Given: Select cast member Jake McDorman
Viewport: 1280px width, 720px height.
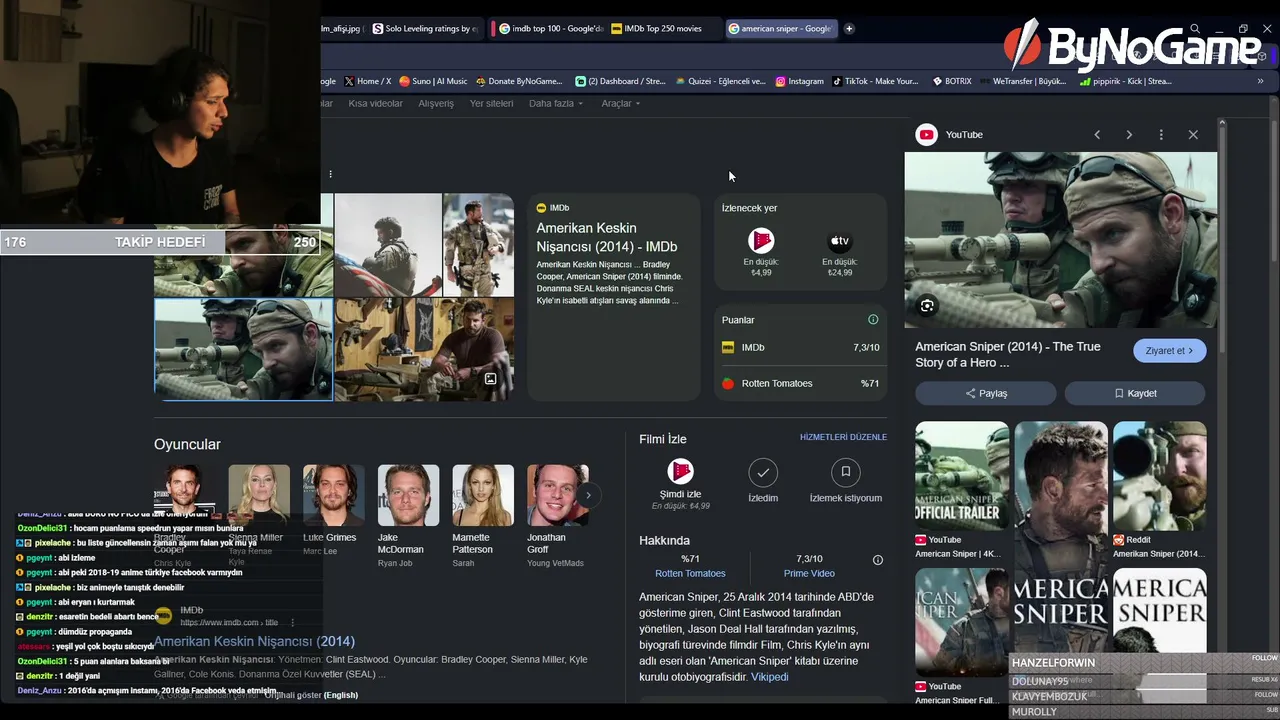Looking at the screenshot, I should [408, 515].
